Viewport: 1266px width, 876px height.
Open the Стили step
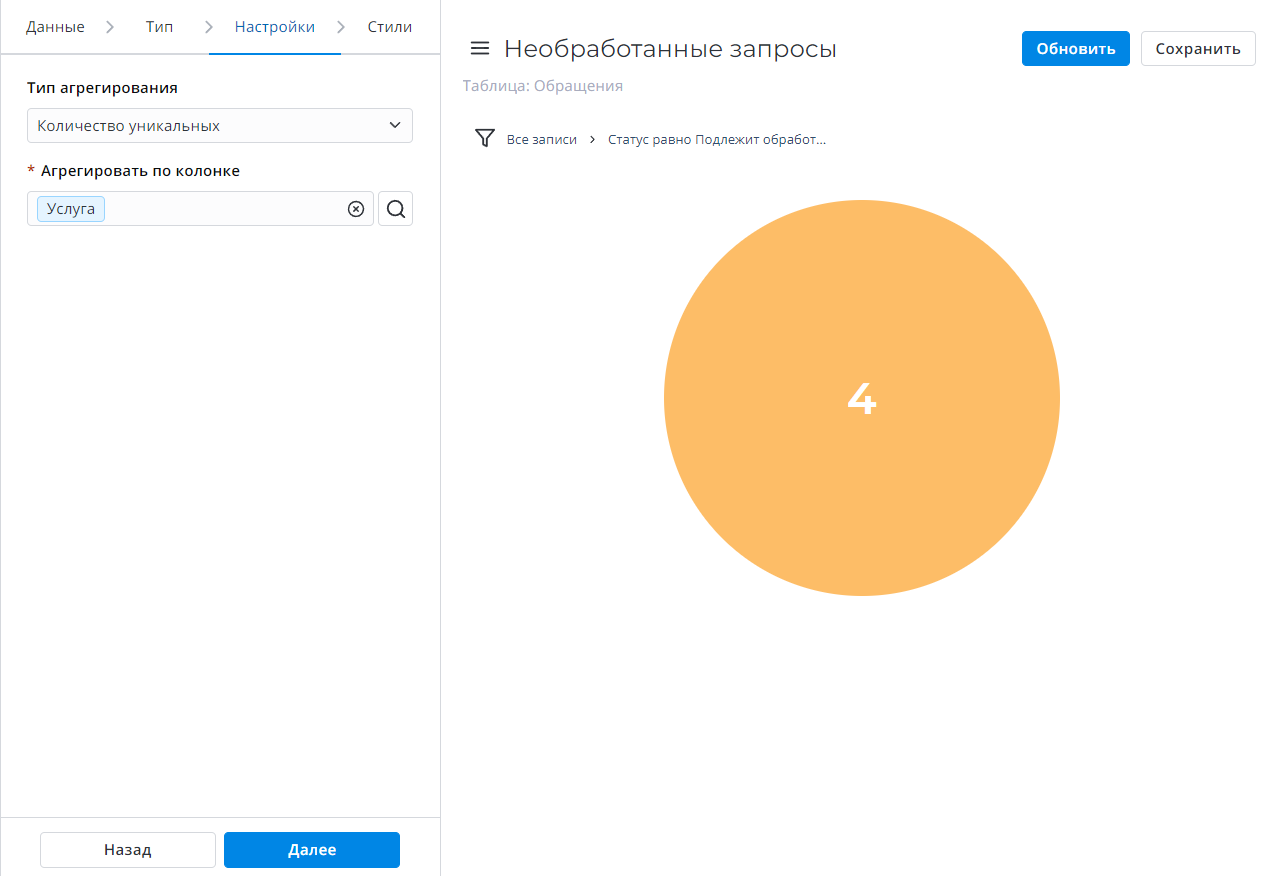pos(389,27)
